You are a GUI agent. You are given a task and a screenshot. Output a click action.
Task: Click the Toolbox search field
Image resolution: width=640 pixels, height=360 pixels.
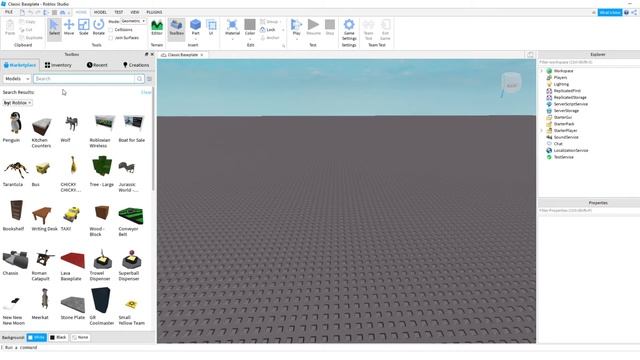[x=84, y=78]
